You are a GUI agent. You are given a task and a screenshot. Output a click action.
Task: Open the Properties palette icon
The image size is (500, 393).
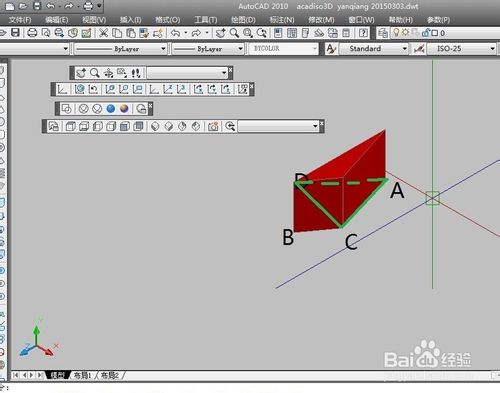(x=278, y=33)
